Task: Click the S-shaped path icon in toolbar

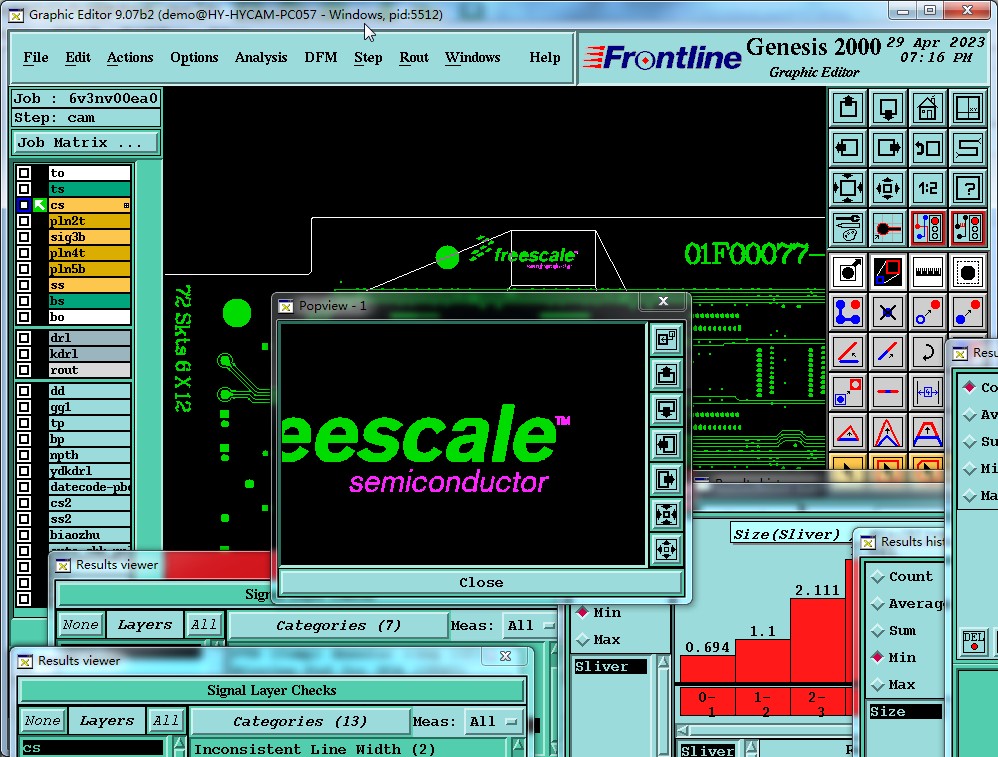Action: [x=968, y=148]
